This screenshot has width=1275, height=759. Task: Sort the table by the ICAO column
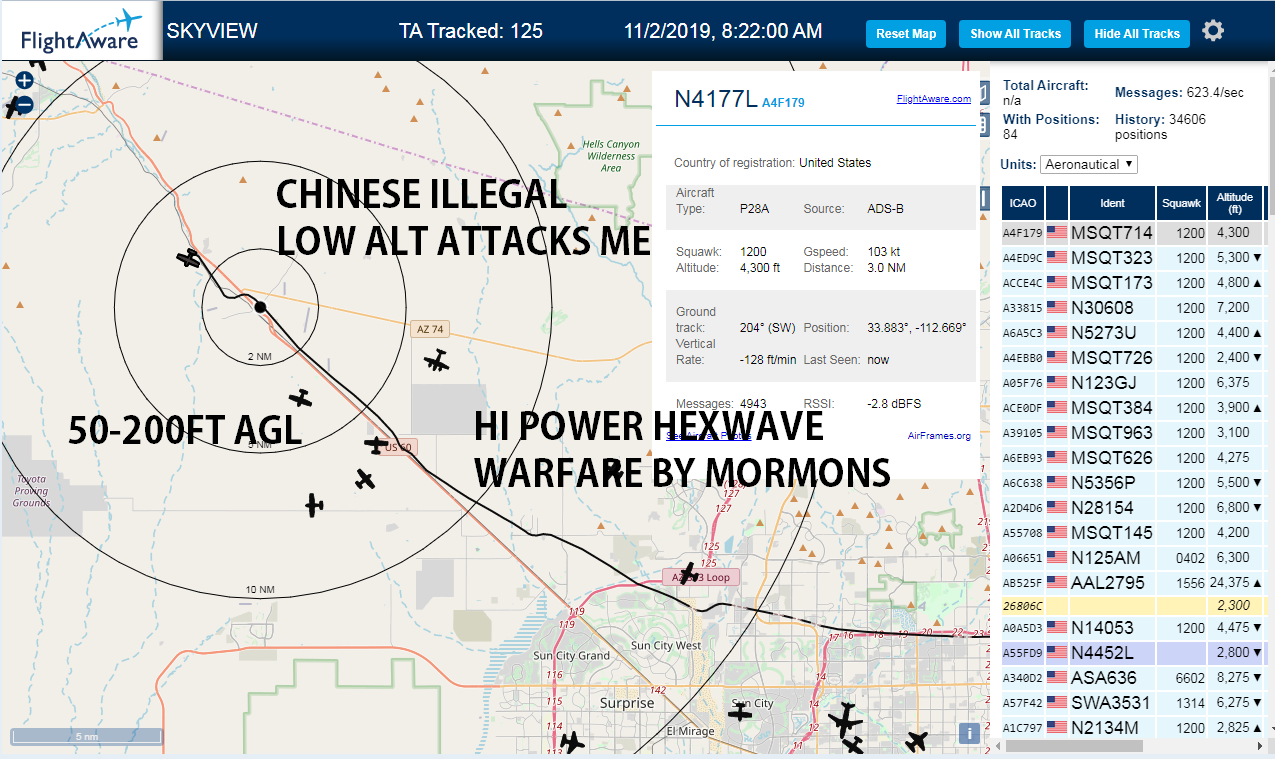[x=1023, y=203]
